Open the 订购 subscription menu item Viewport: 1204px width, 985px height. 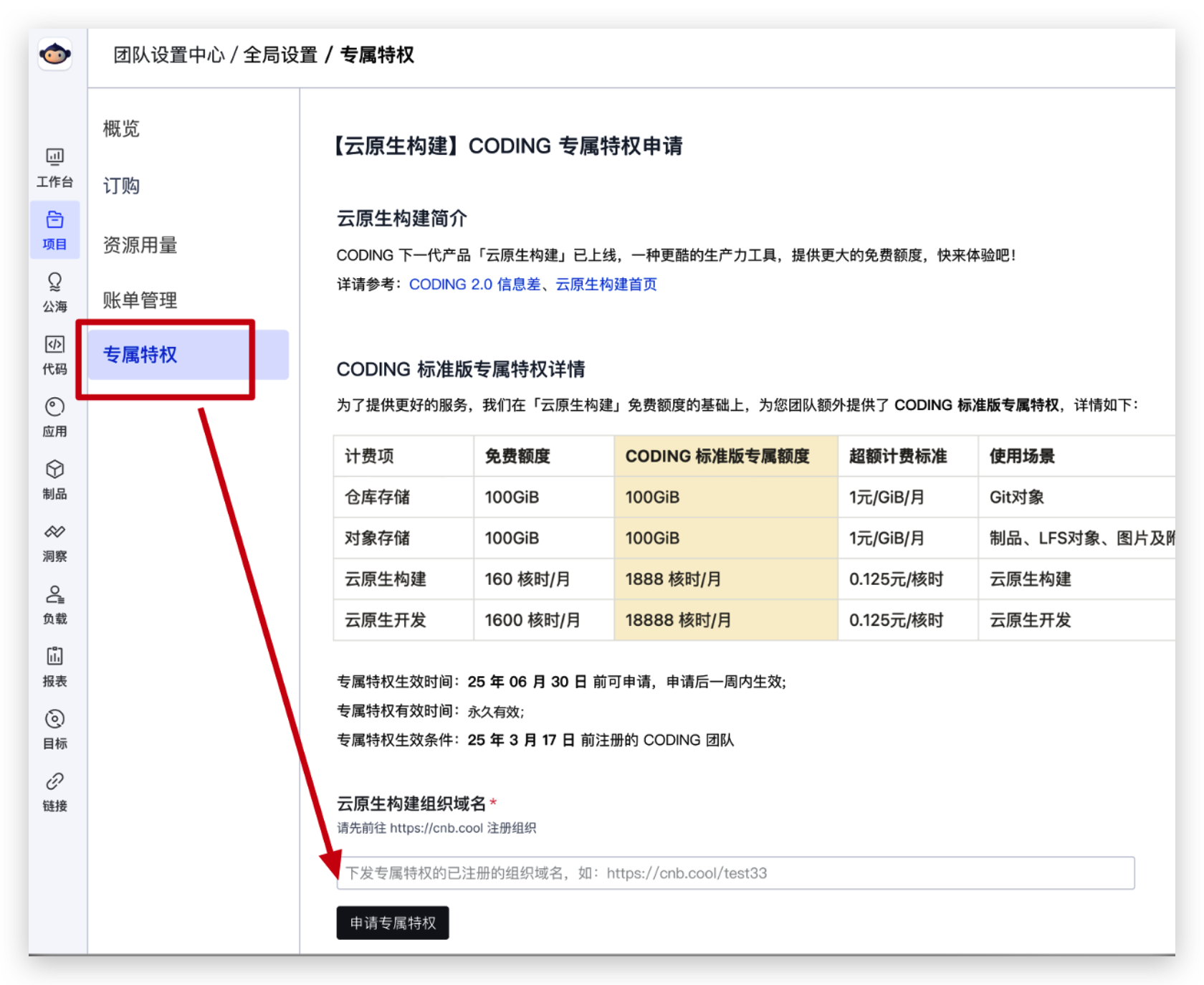(x=122, y=186)
